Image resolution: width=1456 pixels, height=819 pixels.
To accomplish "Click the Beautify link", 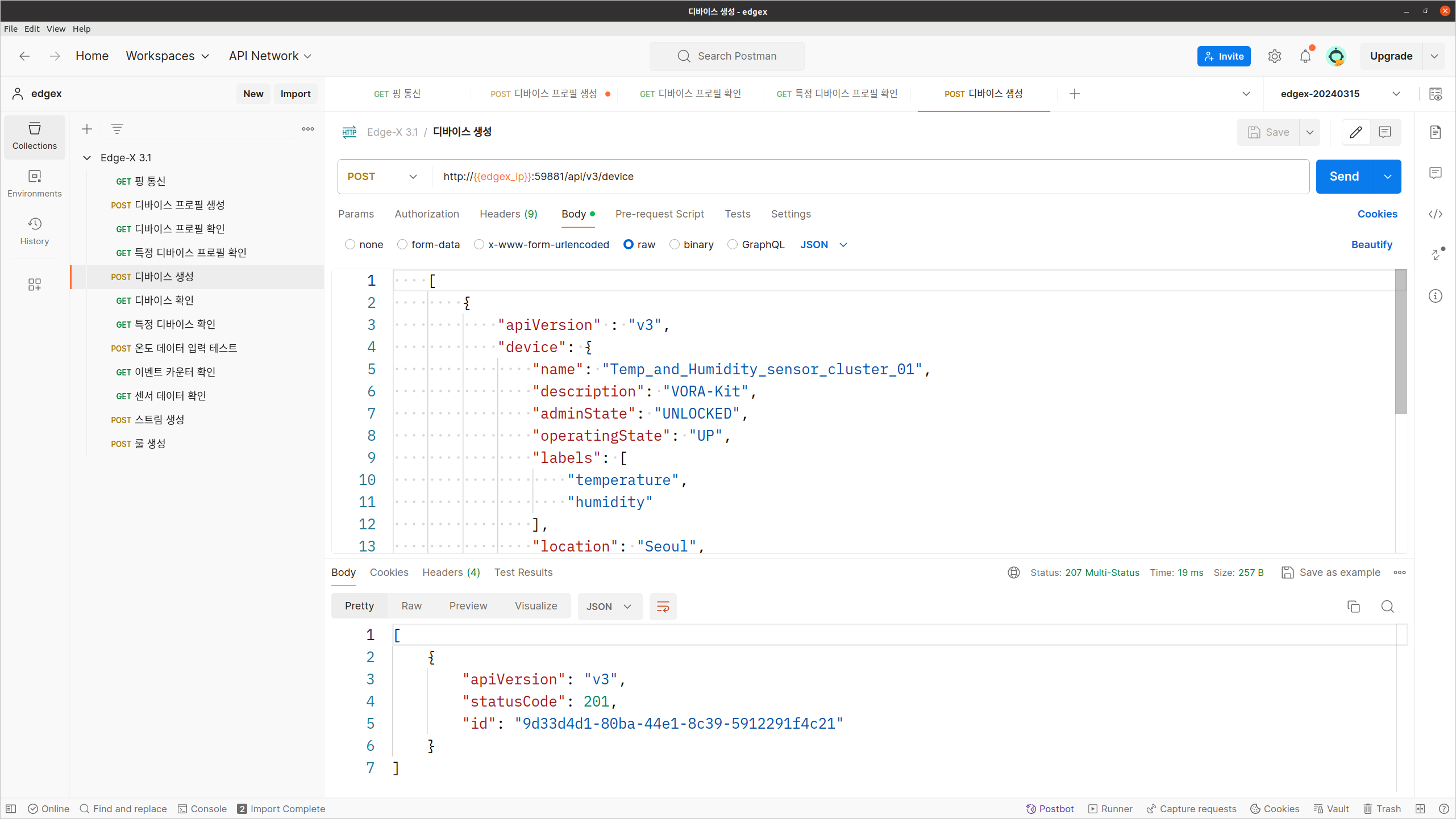I will 1371,244.
